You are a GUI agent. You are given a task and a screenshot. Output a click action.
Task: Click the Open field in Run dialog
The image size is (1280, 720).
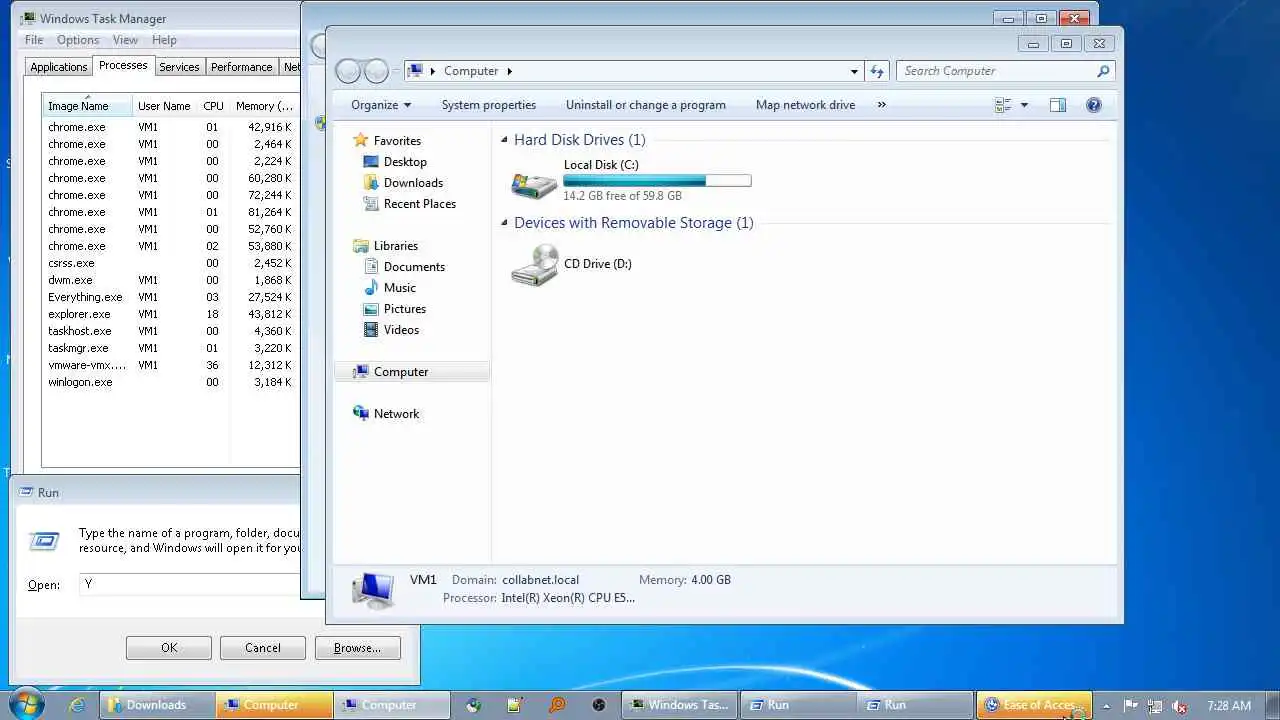(190, 584)
